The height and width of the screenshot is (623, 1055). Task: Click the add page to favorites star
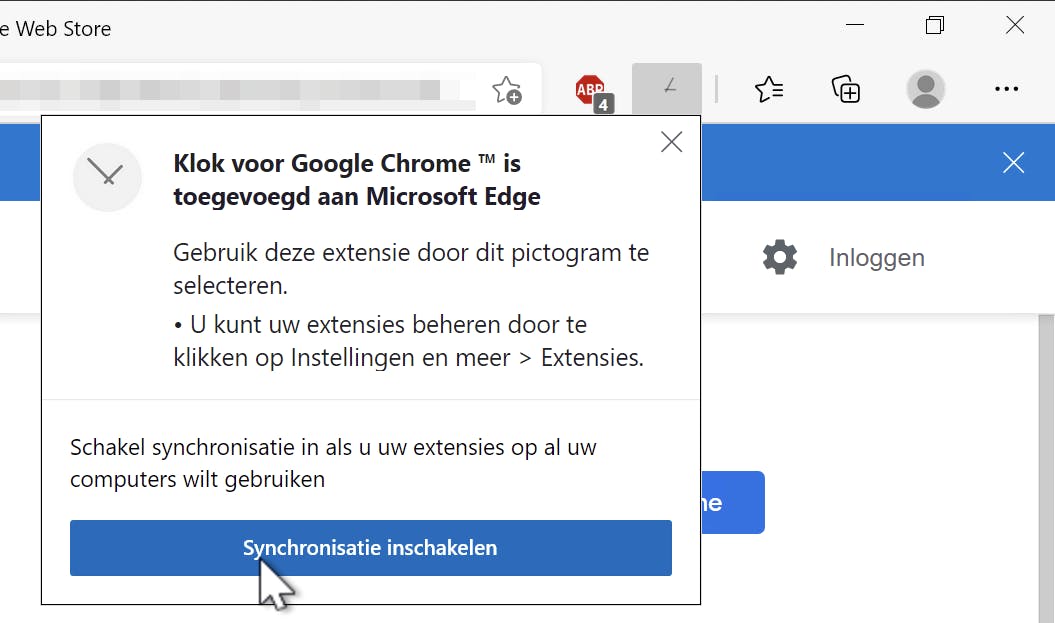tap(507, 91)
